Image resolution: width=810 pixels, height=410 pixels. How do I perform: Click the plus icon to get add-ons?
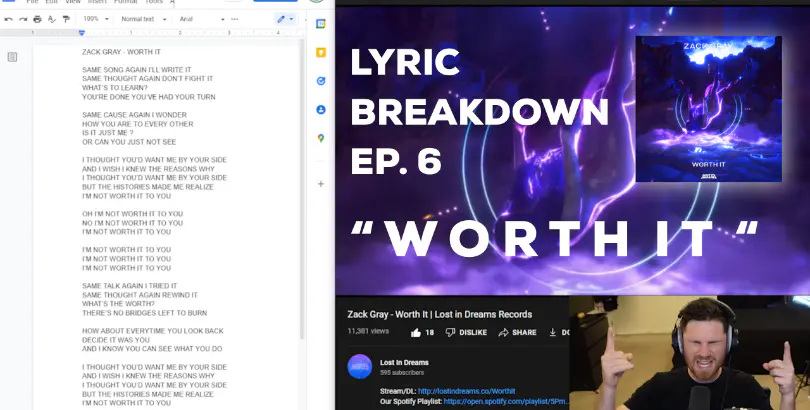[320, 184]
